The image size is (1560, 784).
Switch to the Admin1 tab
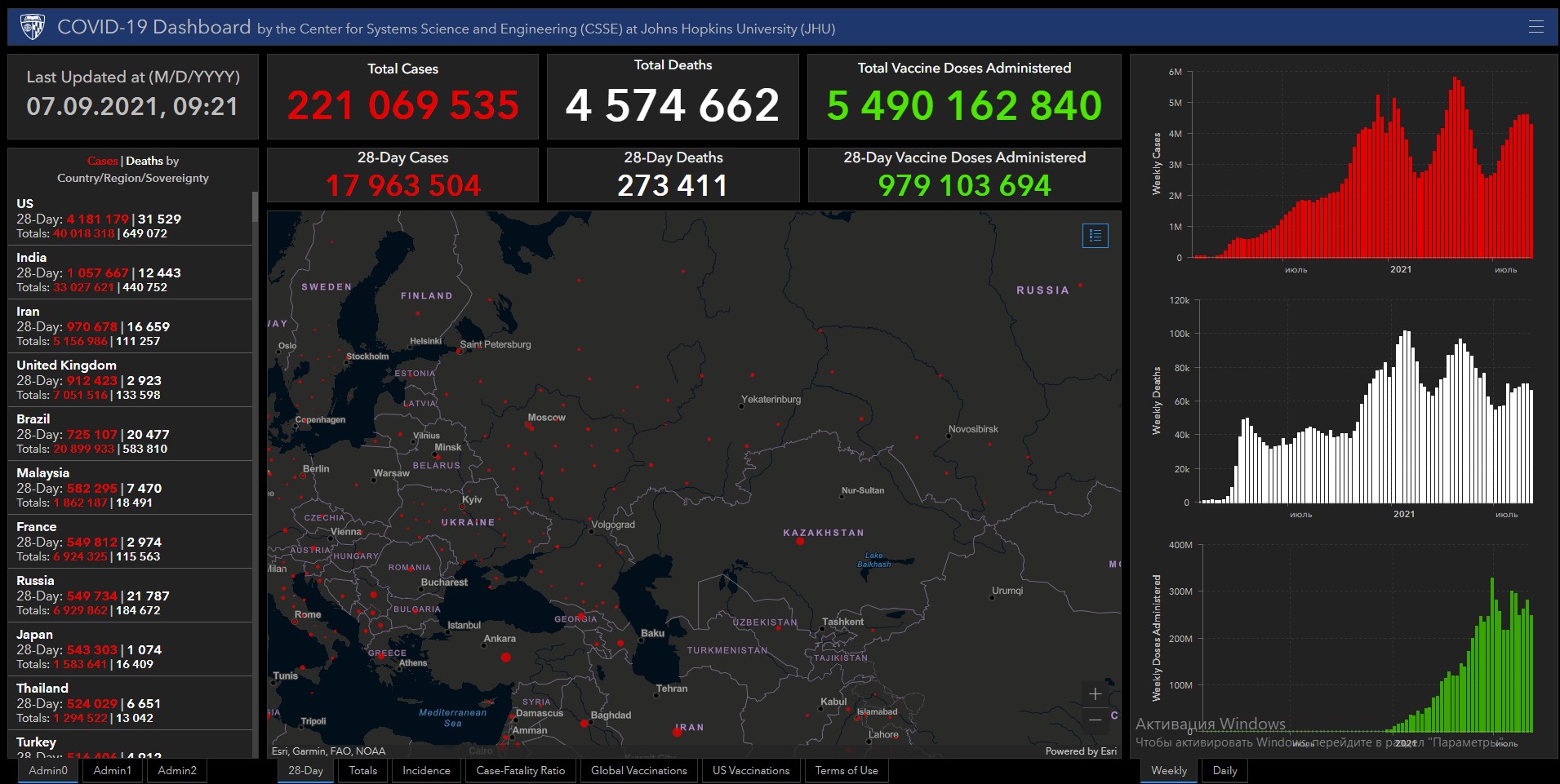tap(112, 770)
